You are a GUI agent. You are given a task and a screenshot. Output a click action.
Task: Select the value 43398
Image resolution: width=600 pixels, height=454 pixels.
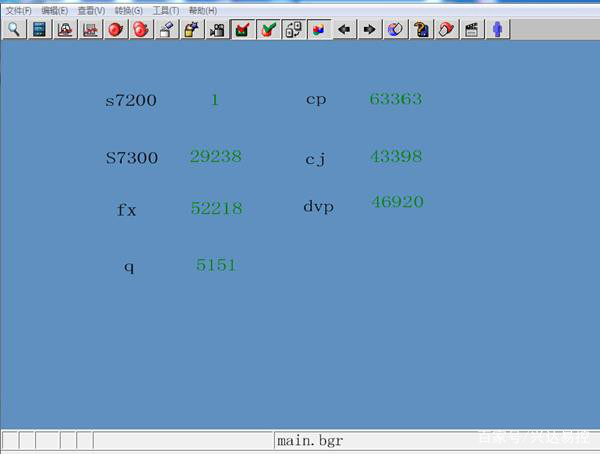[396, 156]
